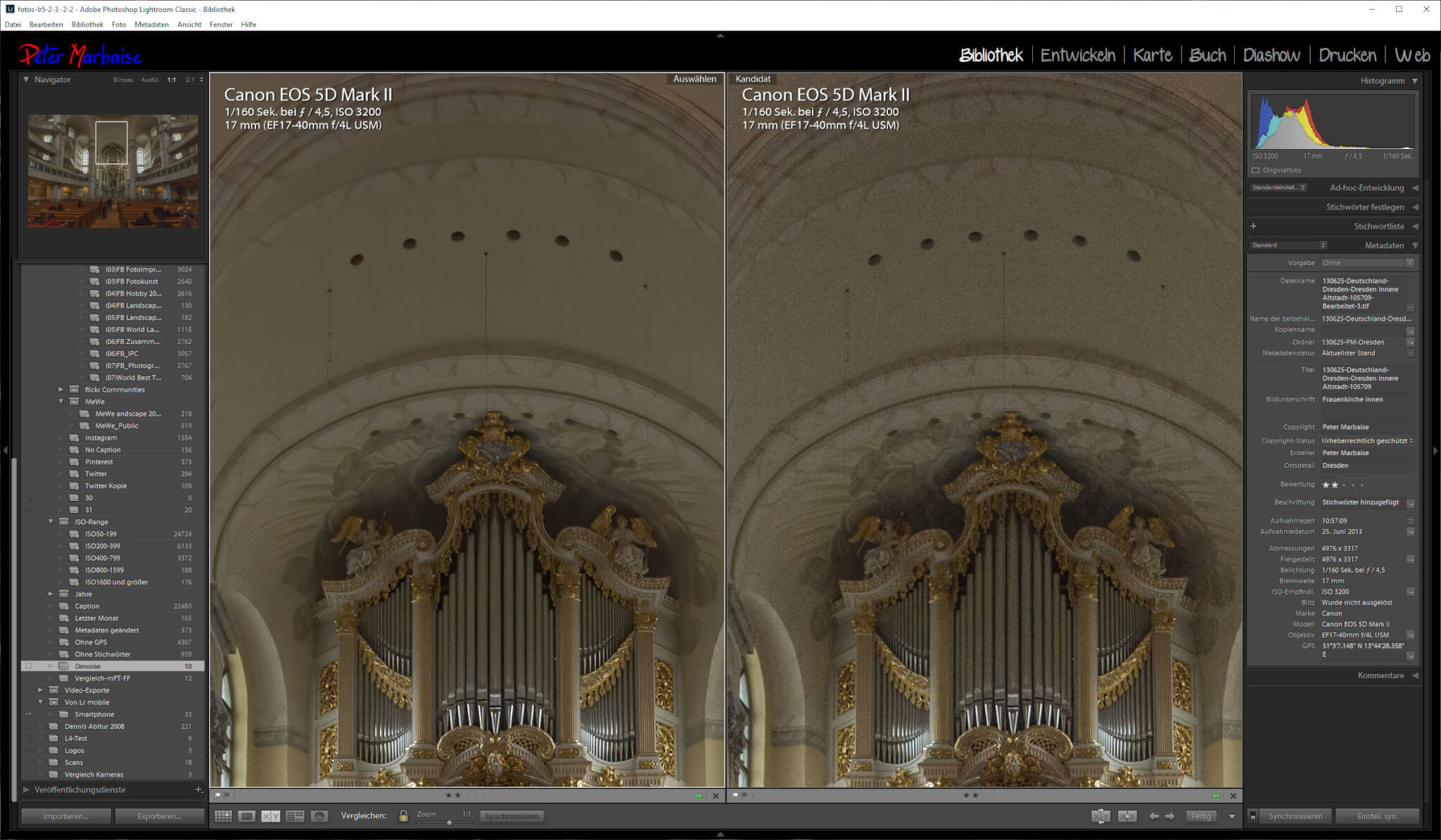Click the Importieren button
The image size is (1441, 840).
pos(66,816)
